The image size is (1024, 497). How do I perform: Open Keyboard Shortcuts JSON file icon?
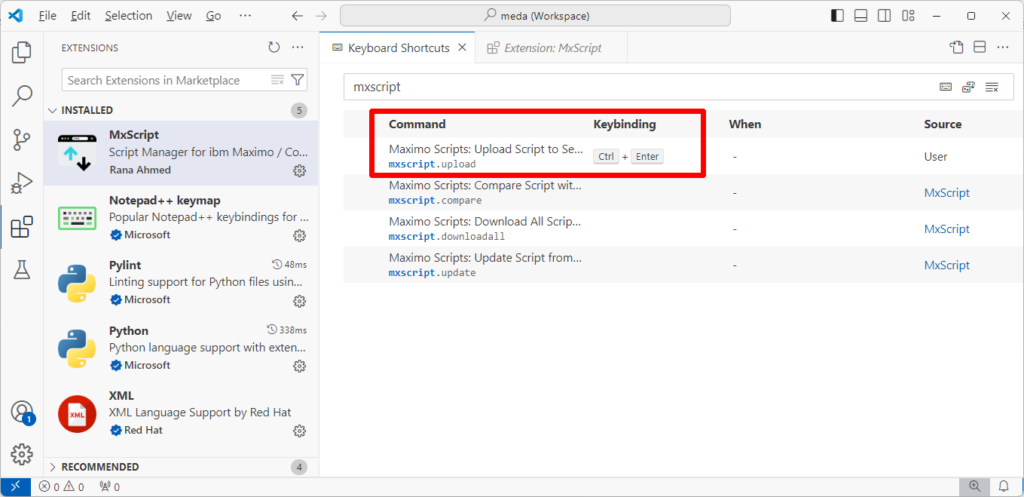957,48
